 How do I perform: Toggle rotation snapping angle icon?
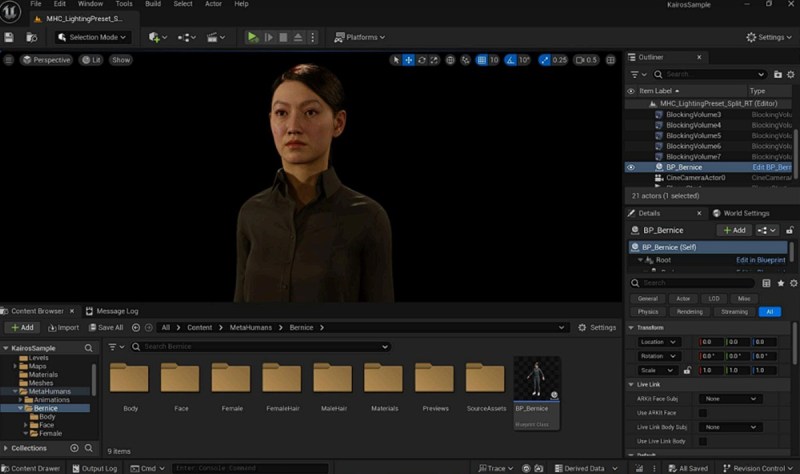click(510, 60)
